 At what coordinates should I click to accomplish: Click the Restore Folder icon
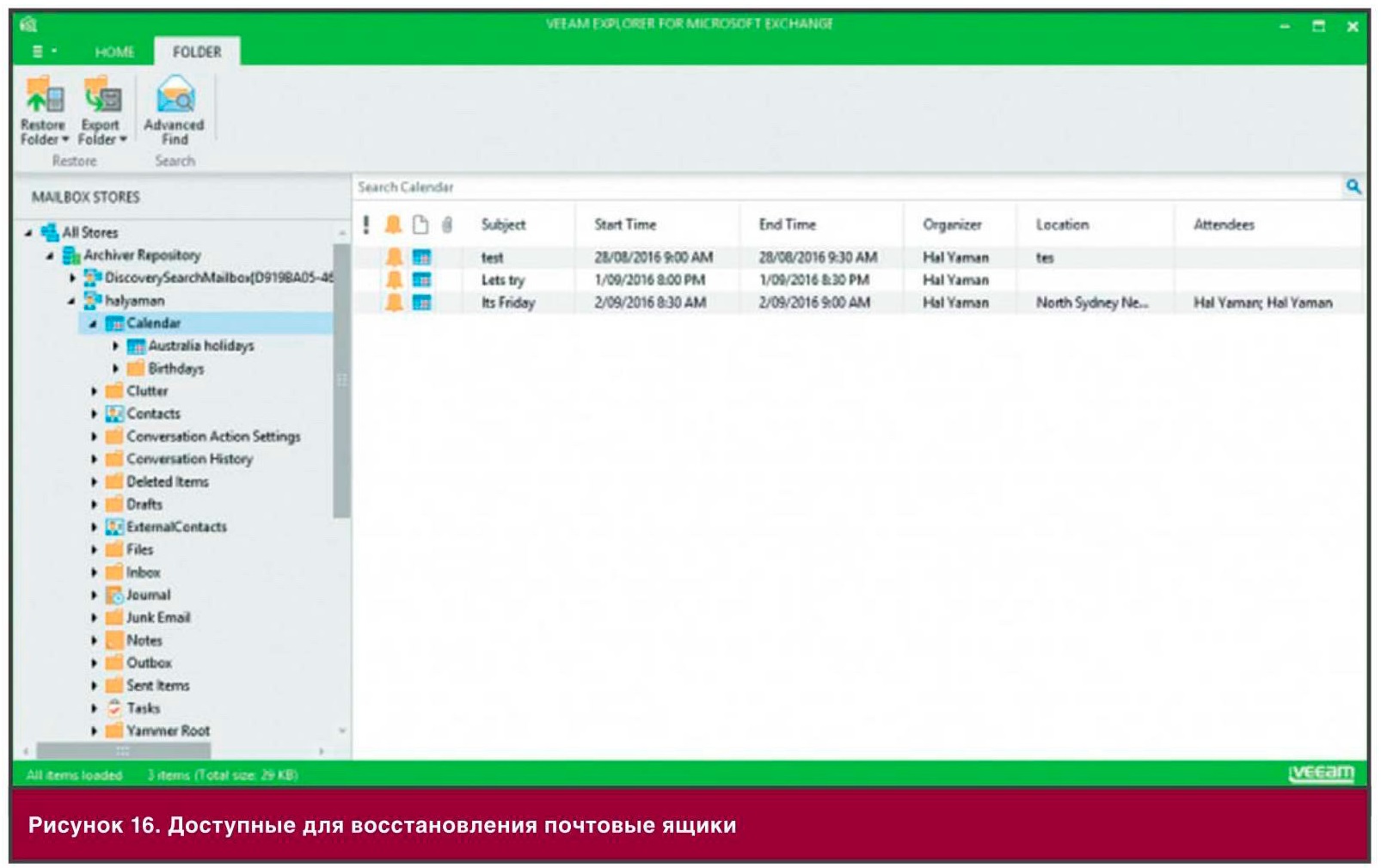click(44, 96)
